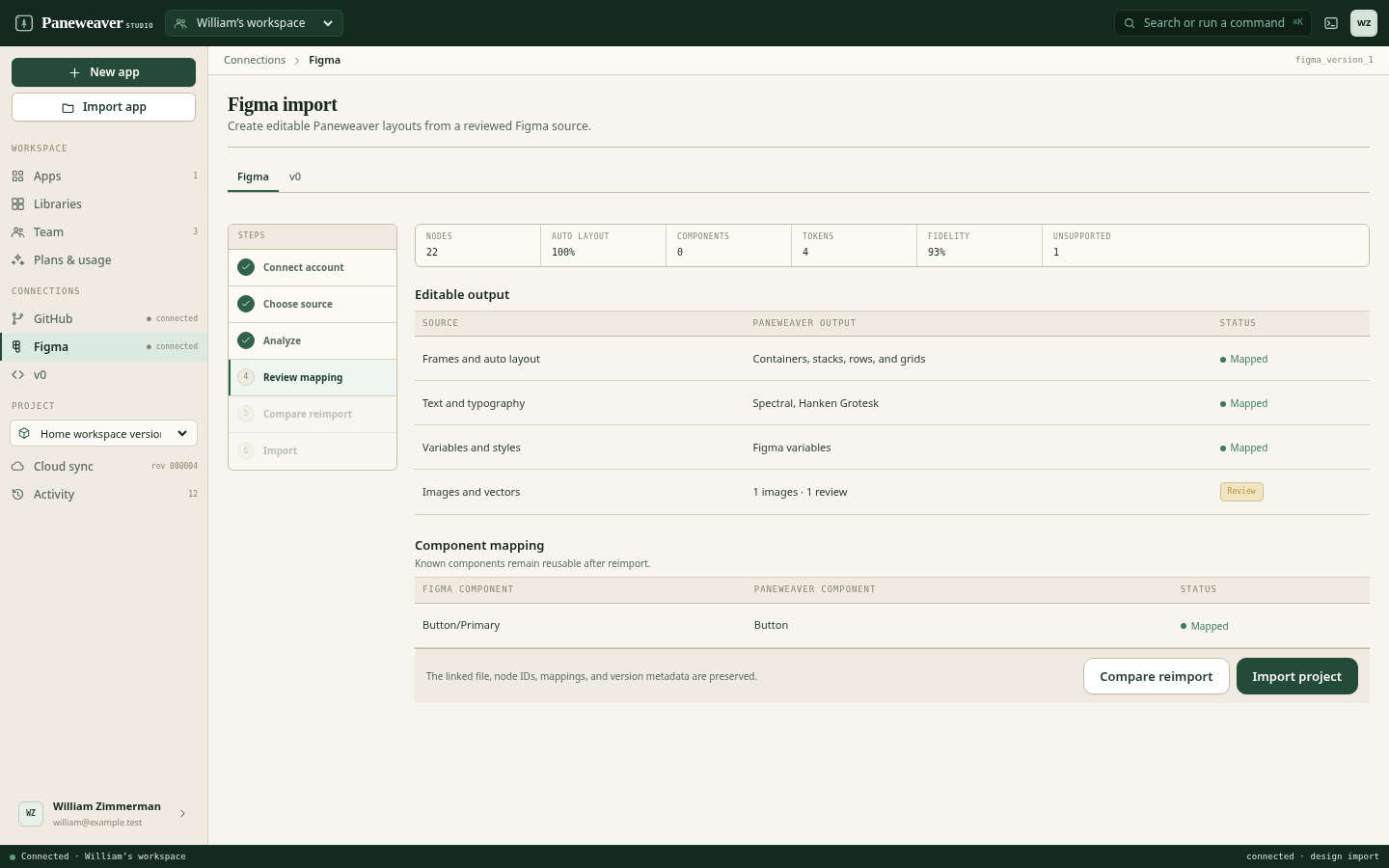Click the Images and vectors row
Image resolution: width=1389 pixels, height=868 pixels.
click(x=892, y=492)
